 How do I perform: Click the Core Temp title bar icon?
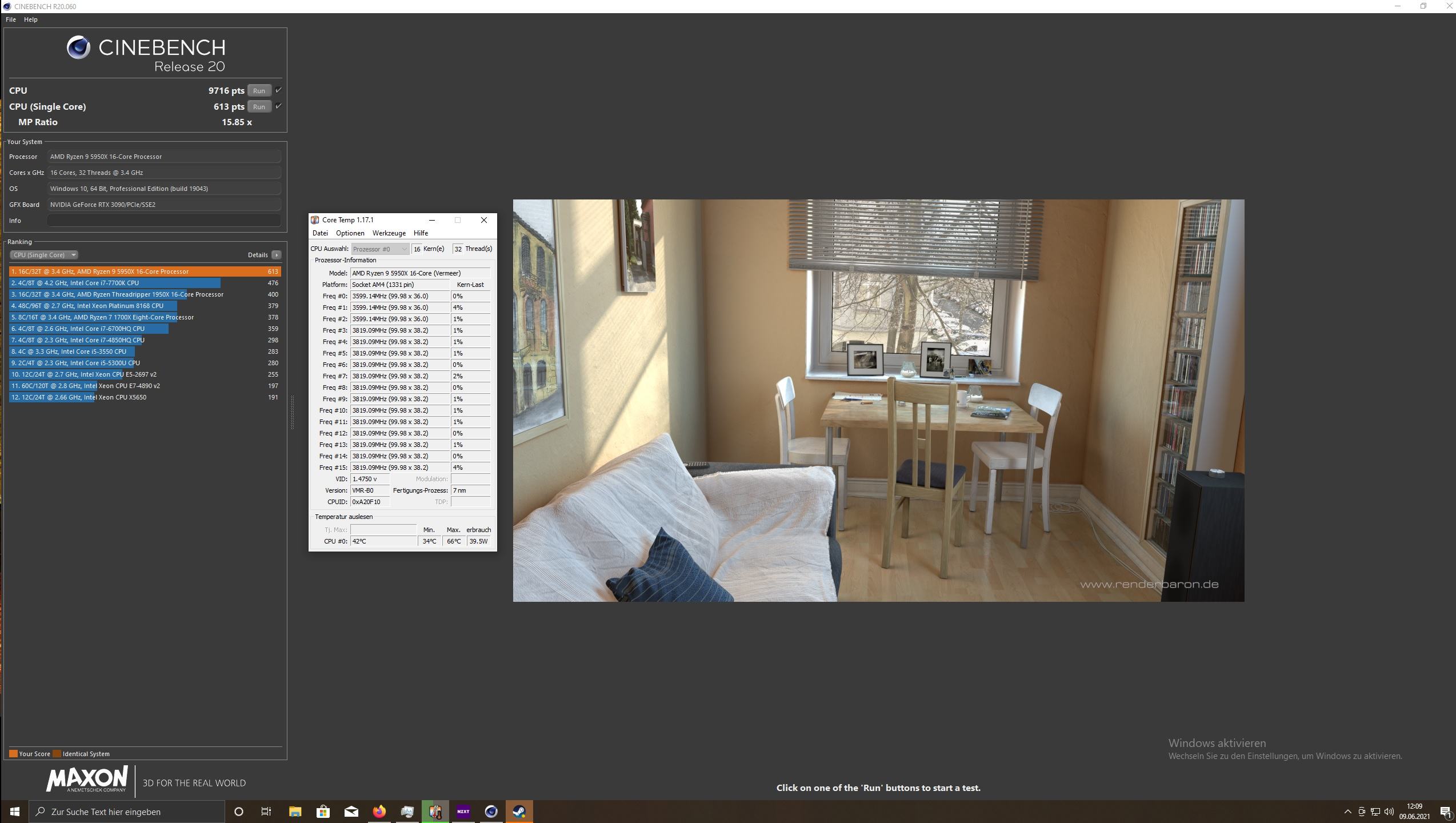[x=315, y=220]
